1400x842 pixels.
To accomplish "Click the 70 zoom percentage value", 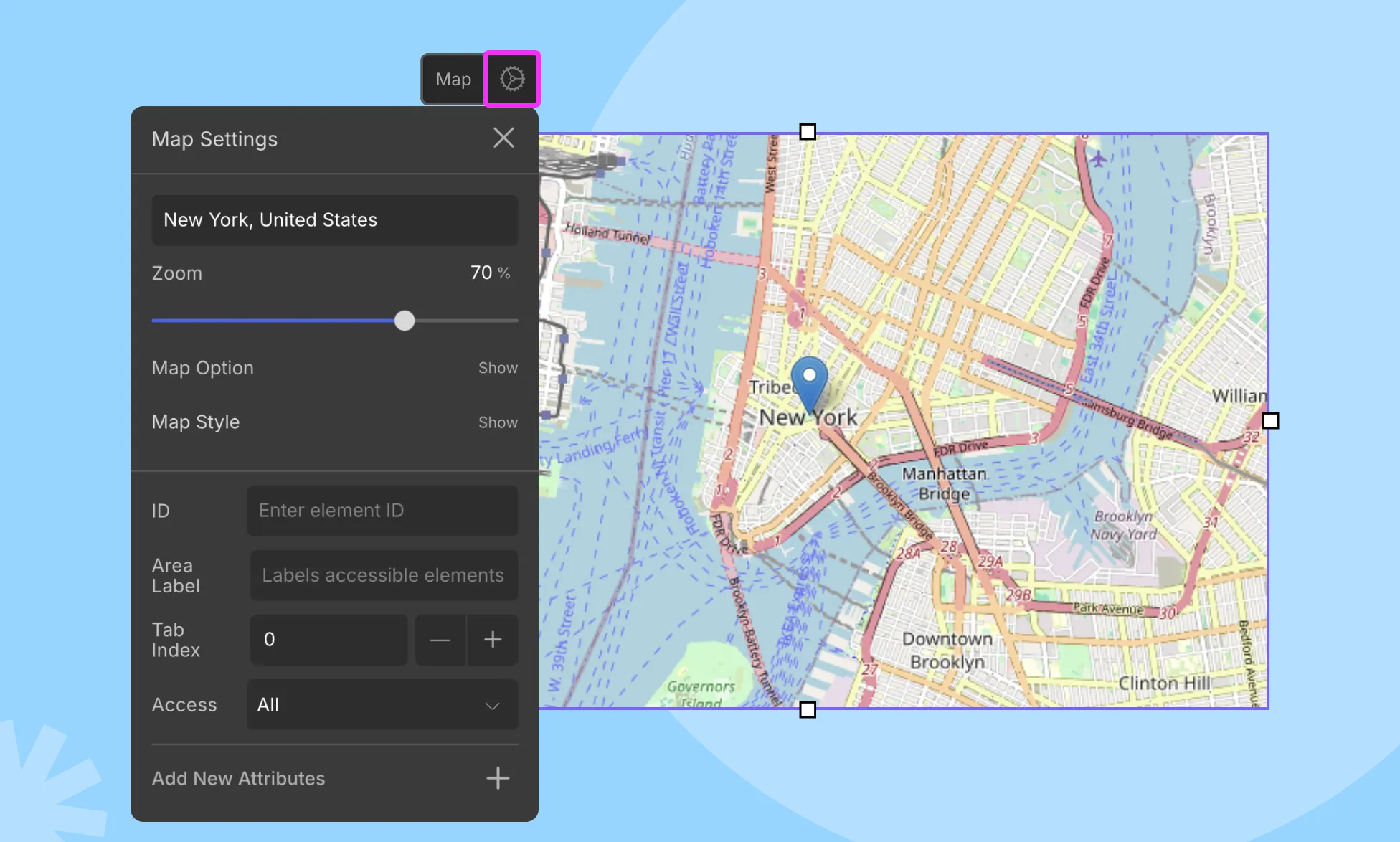I will point(481,273).
